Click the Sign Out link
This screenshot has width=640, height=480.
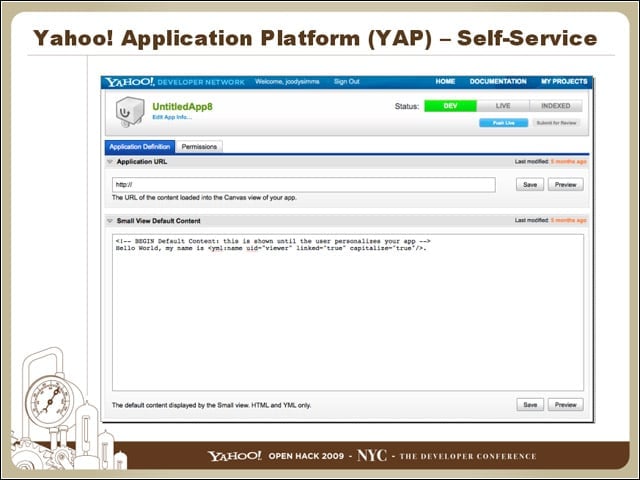tap(347, 82)
